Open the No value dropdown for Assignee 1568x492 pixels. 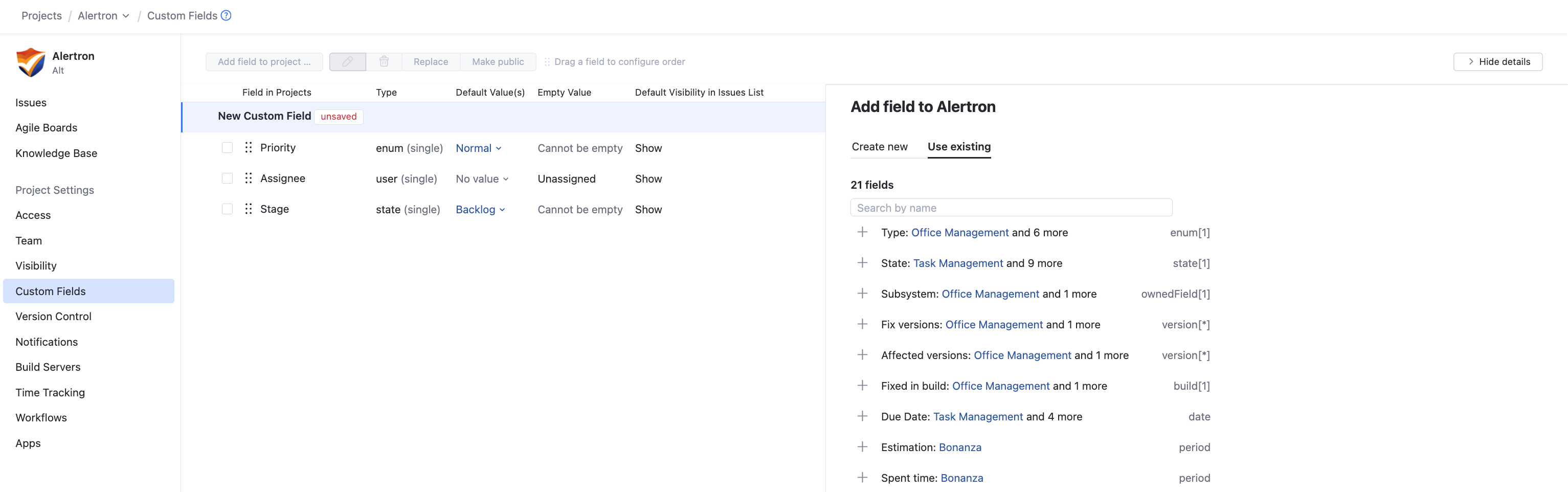482,179
